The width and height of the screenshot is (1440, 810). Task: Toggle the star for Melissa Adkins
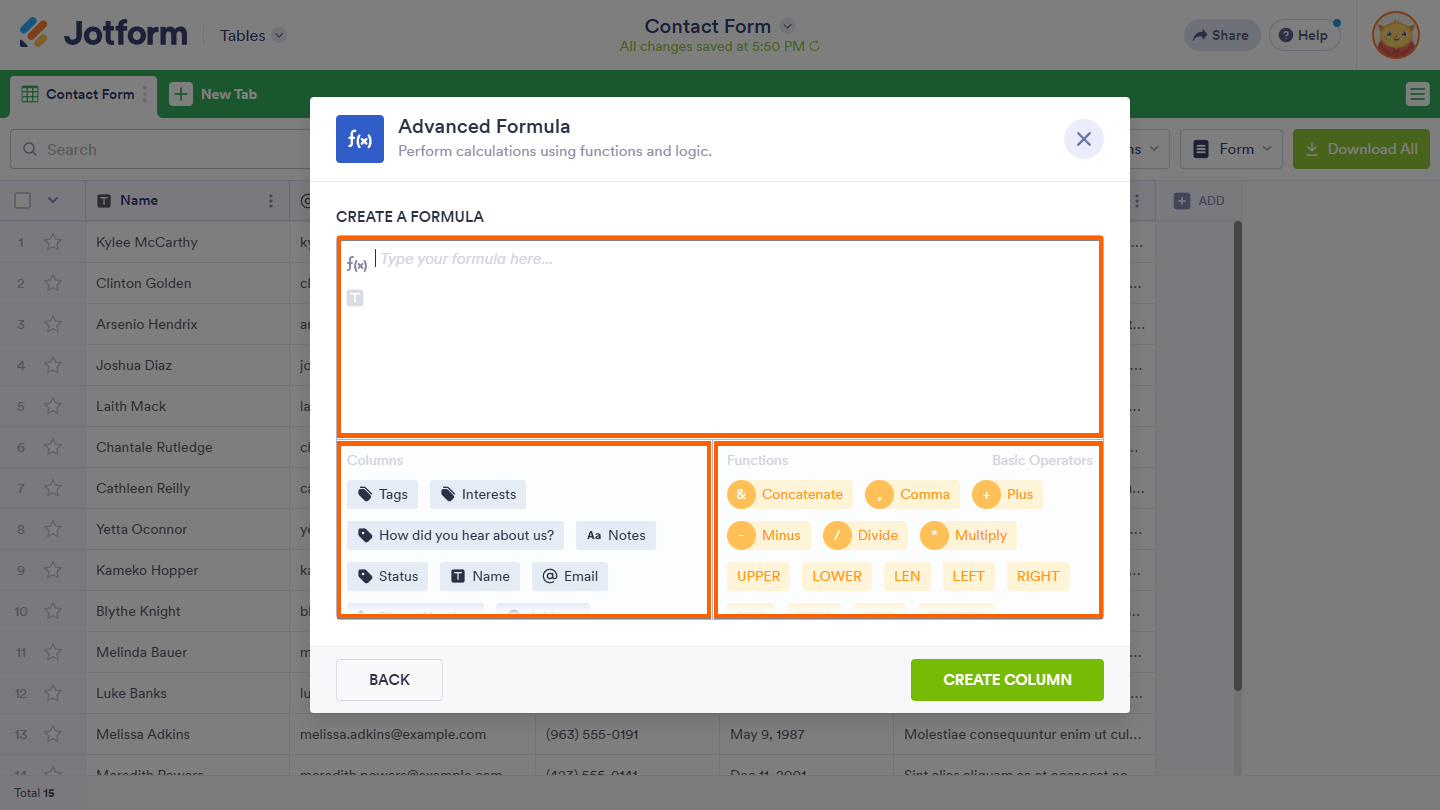[x=53, y=734]
